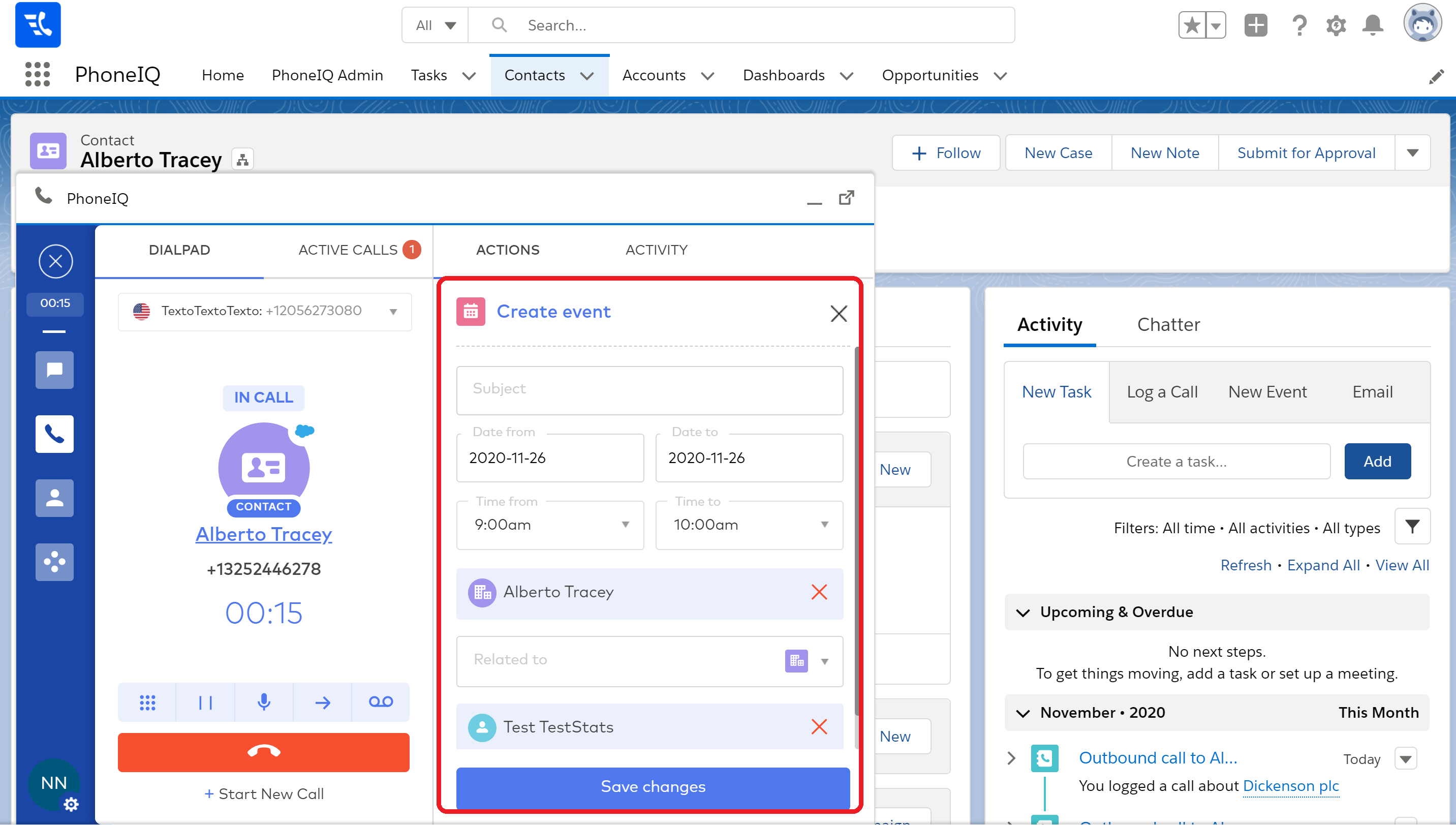Close the Create event panel
This screenshot has height=825, width=1456.
click(839, 313)
